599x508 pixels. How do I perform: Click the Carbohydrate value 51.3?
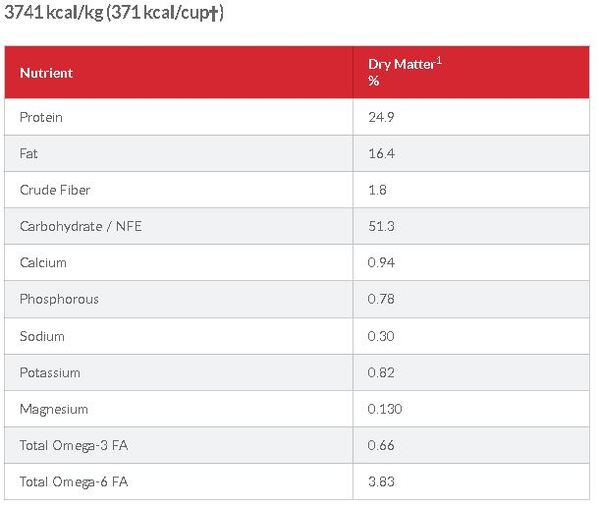pos(381,226)
